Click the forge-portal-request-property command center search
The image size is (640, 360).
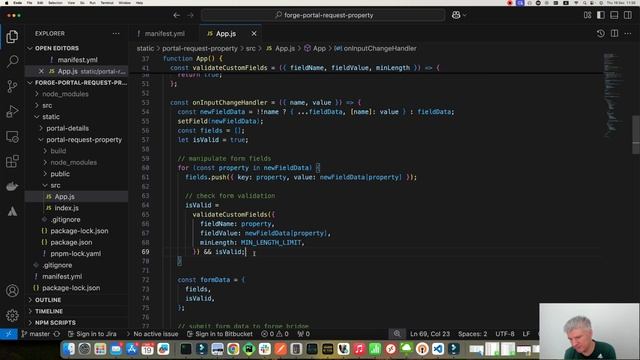pos(323,15)
